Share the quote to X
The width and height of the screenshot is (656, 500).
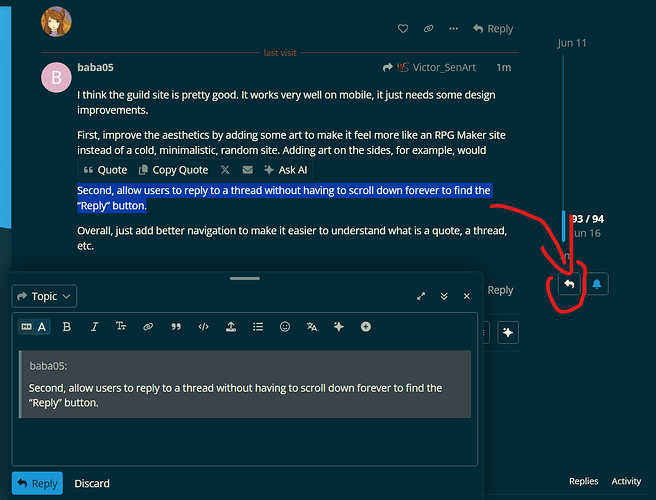(x=225, y=169)
